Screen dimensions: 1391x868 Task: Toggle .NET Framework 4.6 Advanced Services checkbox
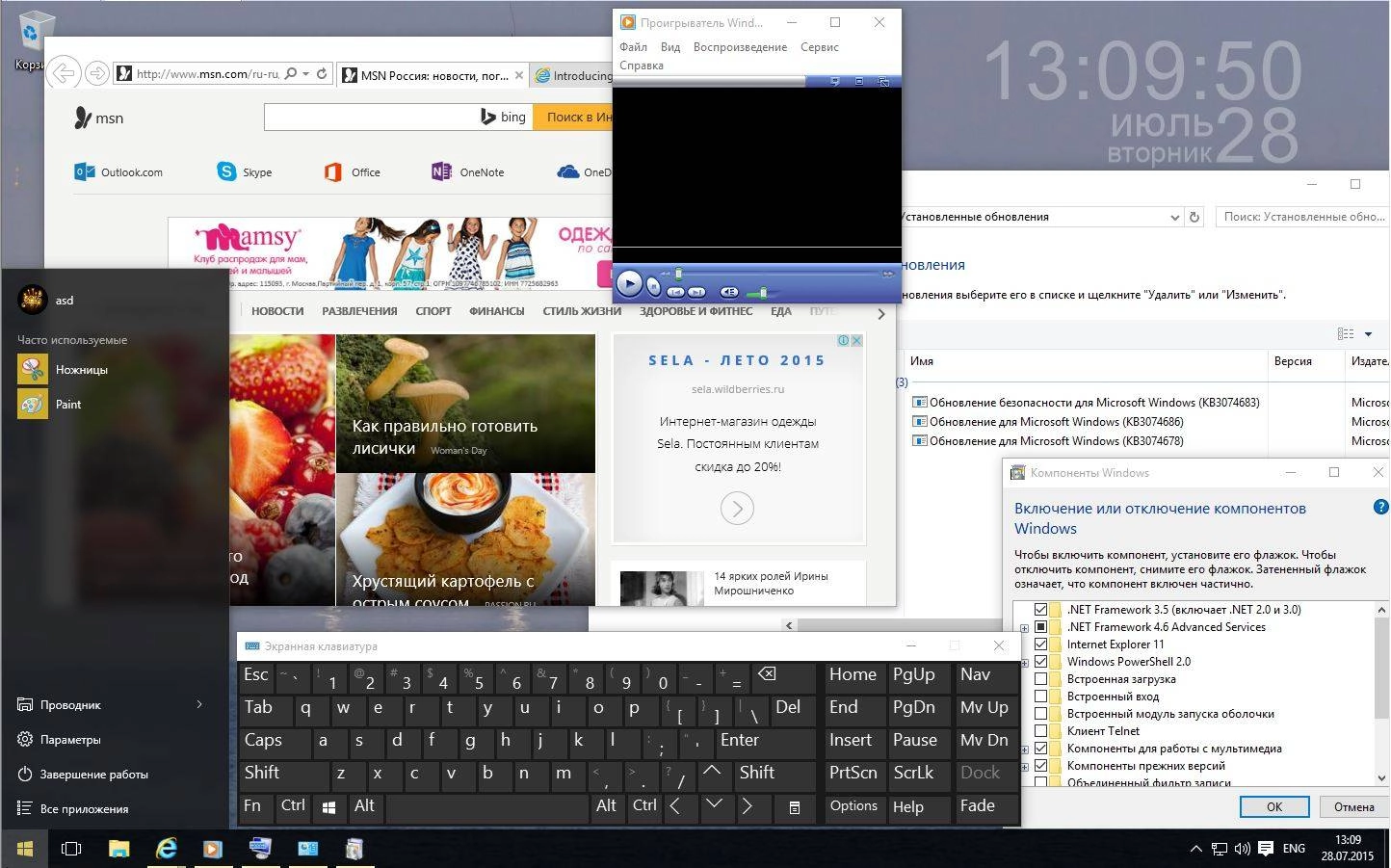[1040, 627]
